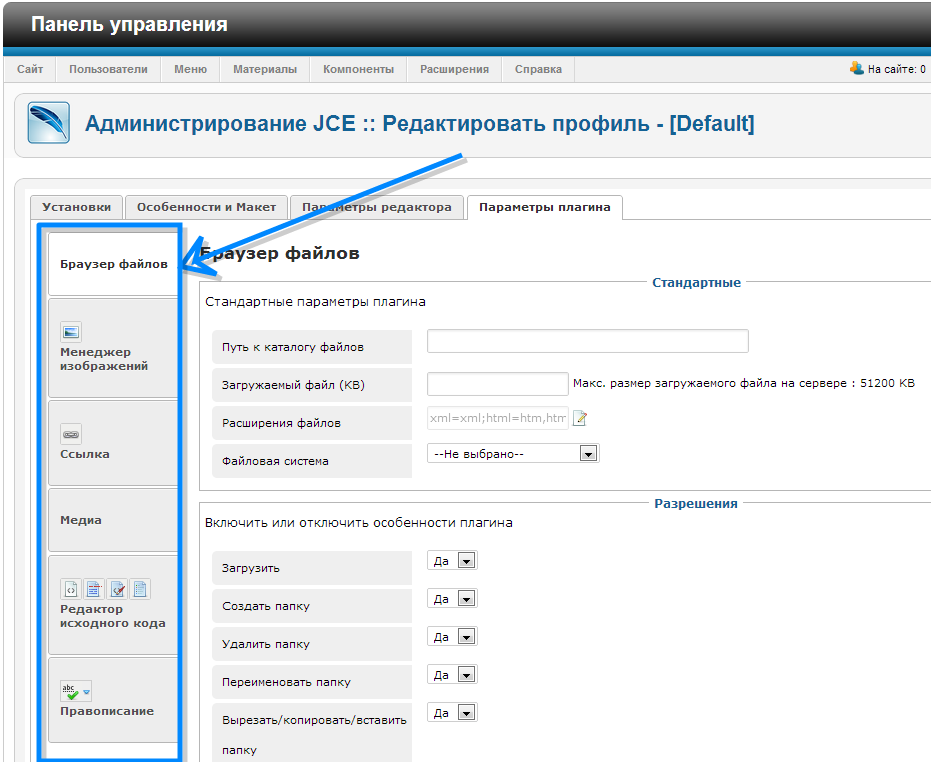Click the last source code editor icon
This screenshot has height=762, width=931.
click(x=141, y=589)
